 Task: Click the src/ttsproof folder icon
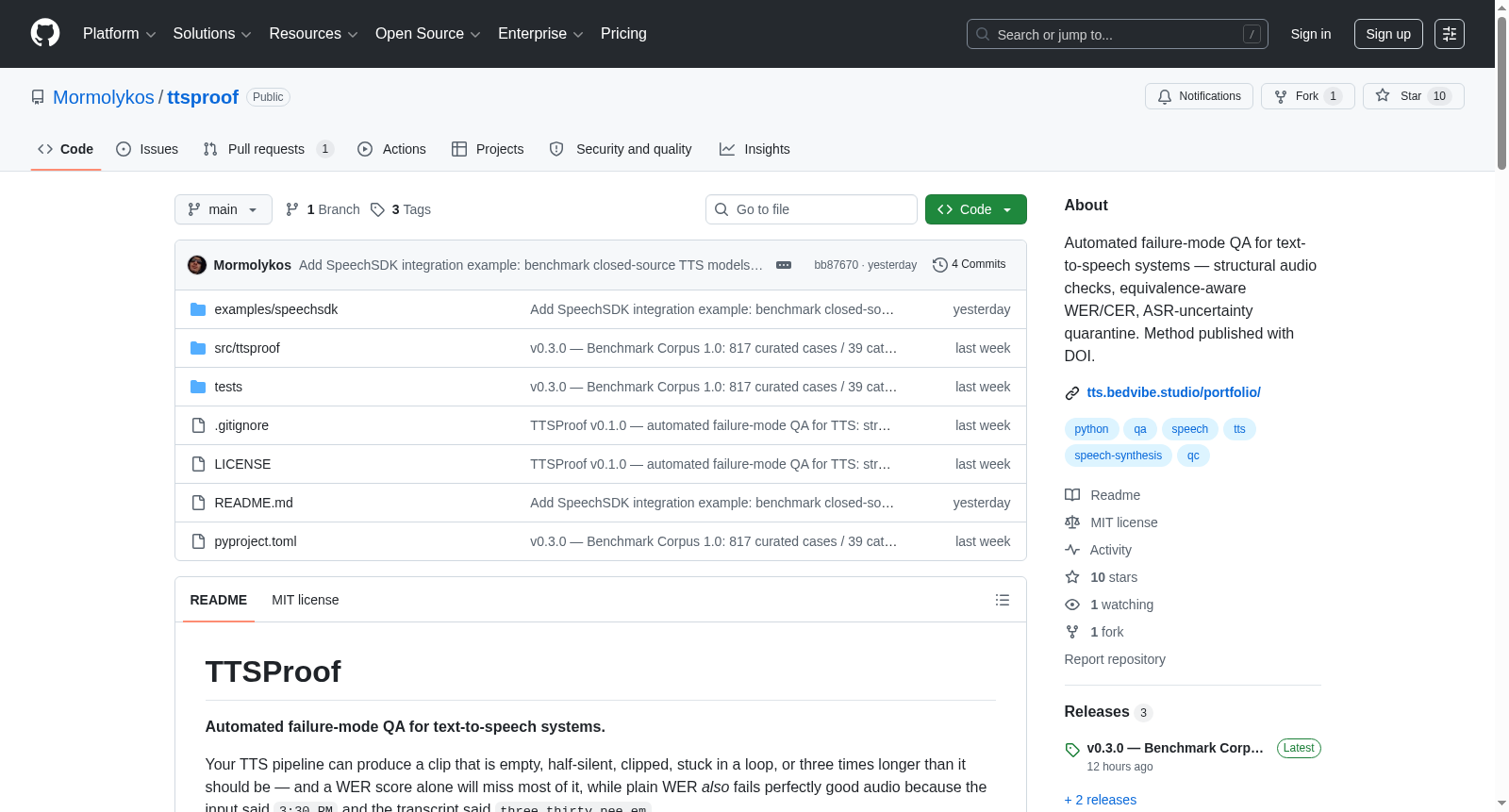coord(198,348)
